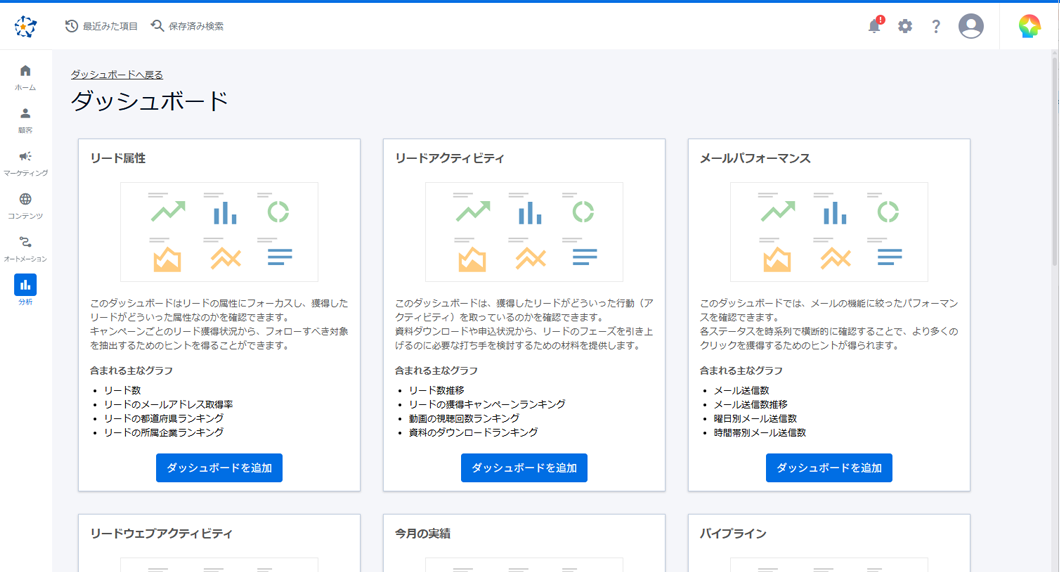Click the app logo in top-left corner
Screen dimensions: 1060x572
pos(26,26)
